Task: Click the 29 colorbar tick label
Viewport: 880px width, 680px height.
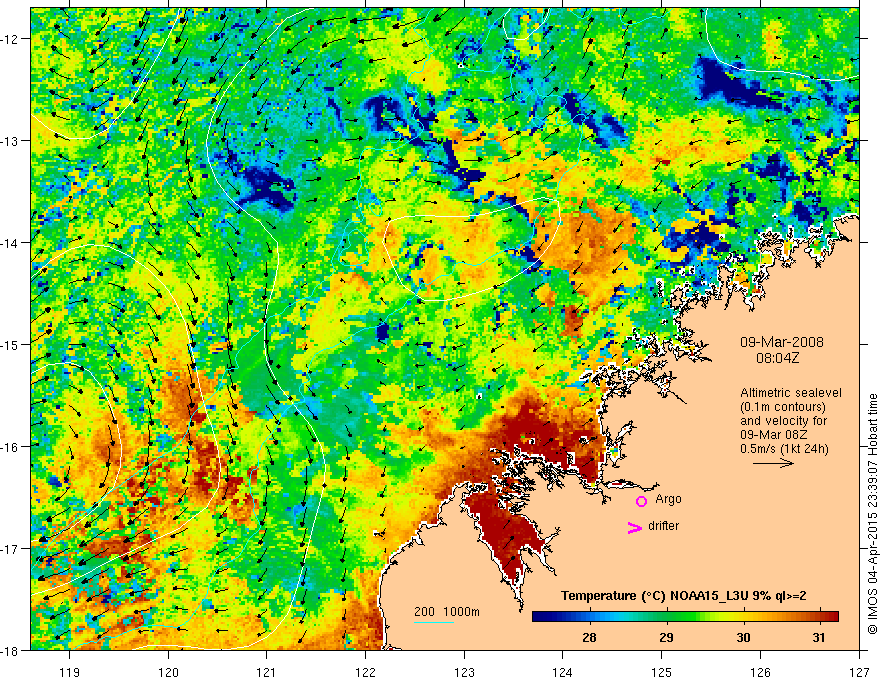Action: [666, 637]
